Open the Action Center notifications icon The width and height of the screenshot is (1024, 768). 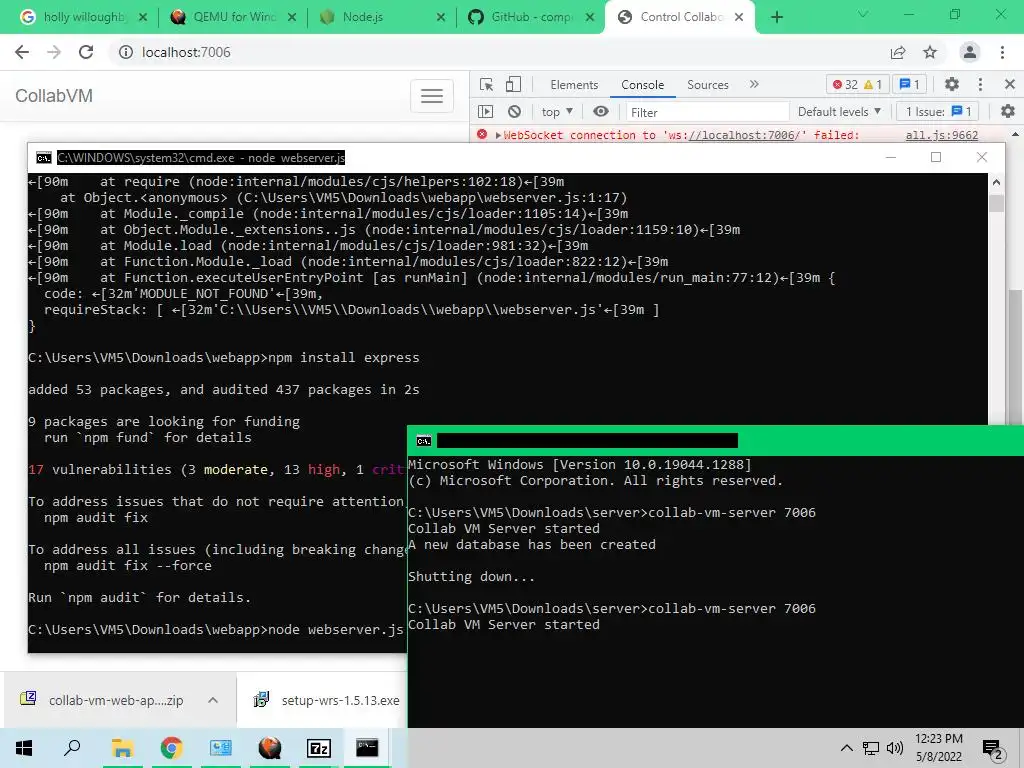pyautogui.click(x=993, y=749)
